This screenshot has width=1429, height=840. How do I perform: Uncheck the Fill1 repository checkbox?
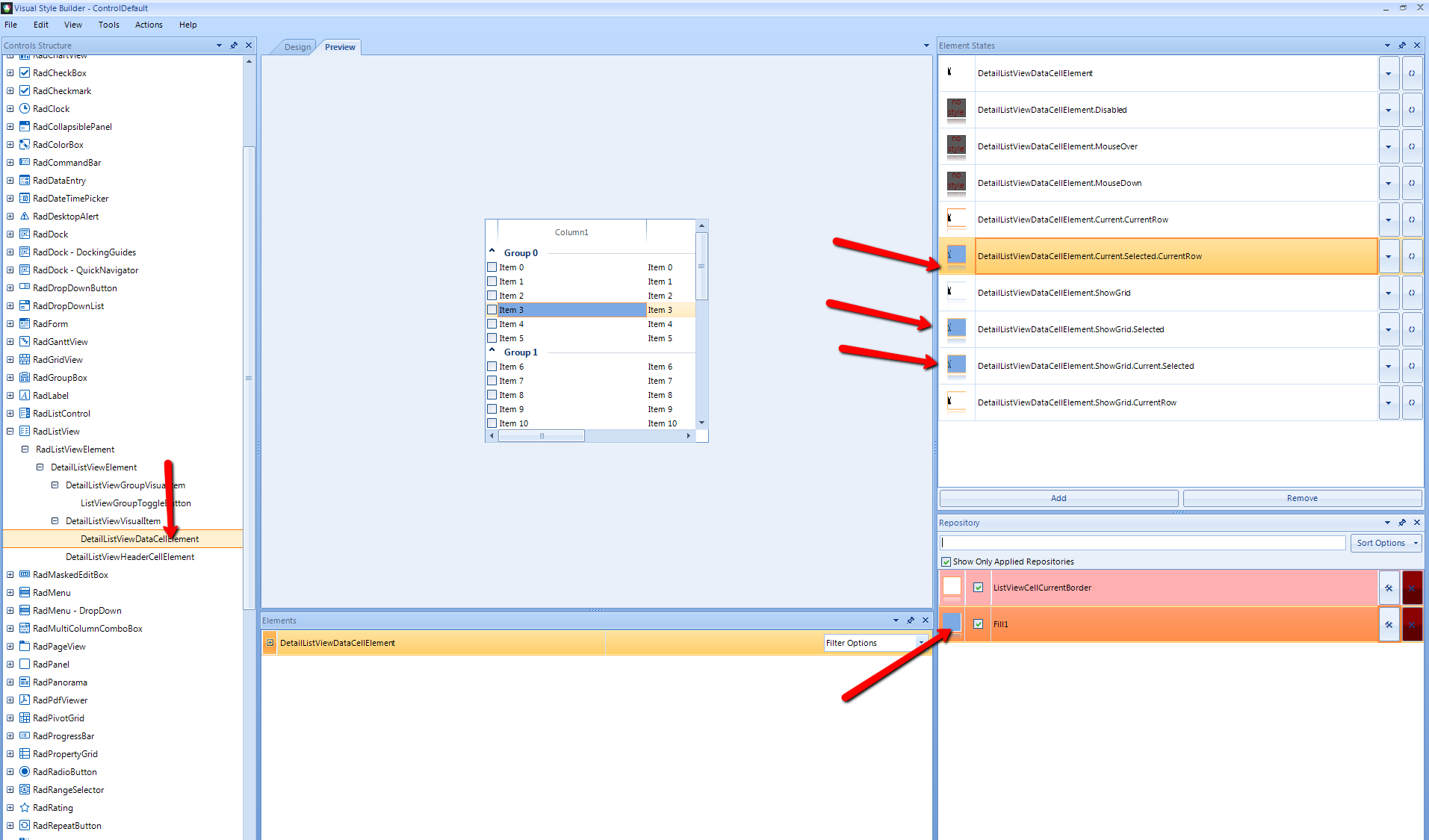coord(978,624)
